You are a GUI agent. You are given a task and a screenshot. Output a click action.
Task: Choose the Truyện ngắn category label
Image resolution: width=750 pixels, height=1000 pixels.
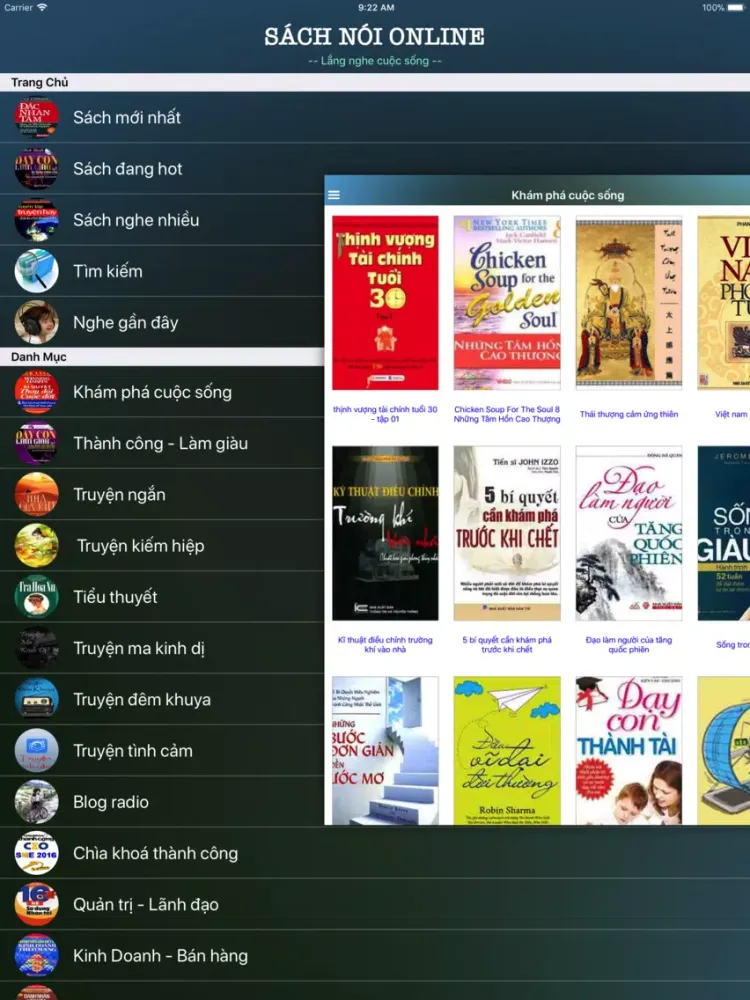[x=119, y=494]
